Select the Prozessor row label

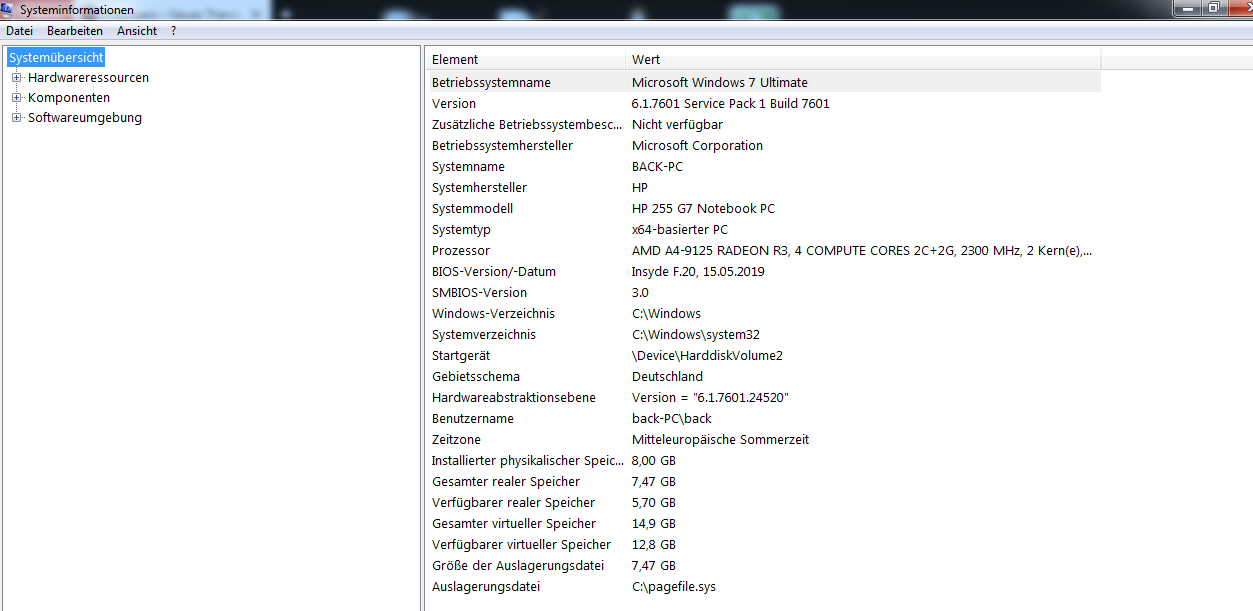(x=461, y=250)
